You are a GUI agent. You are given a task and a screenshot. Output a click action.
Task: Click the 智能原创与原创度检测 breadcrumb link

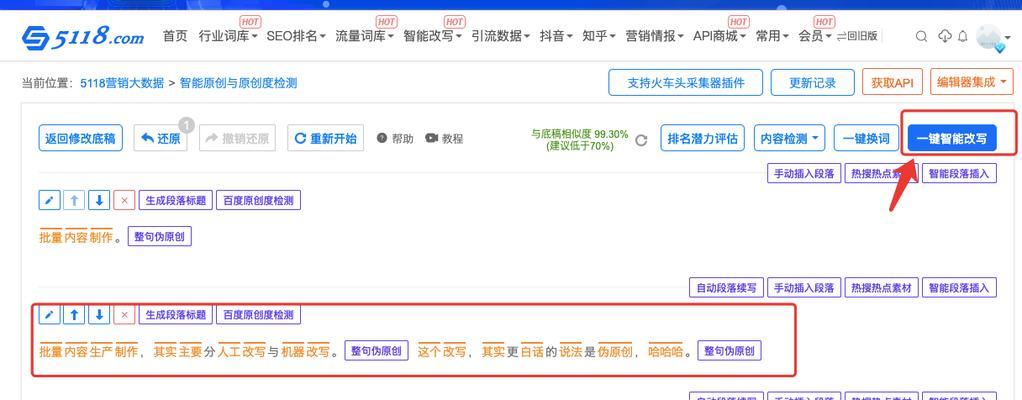(239, 83)
